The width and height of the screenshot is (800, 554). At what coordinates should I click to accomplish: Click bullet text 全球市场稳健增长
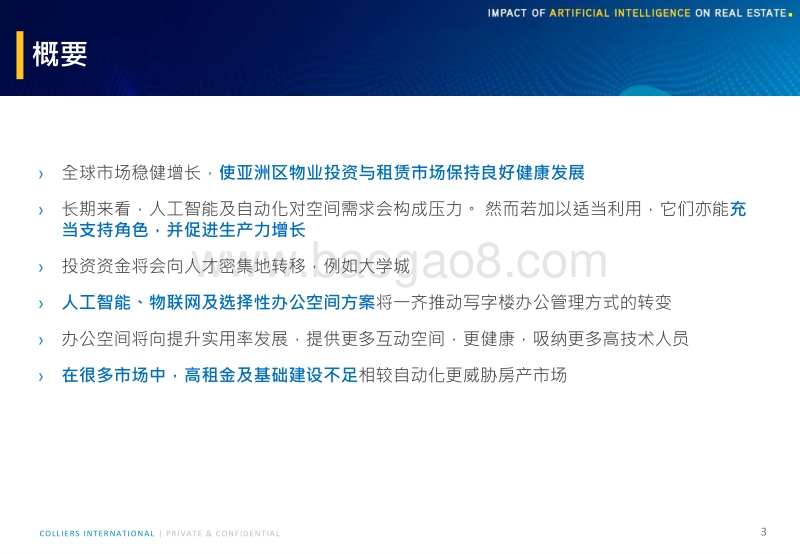[x=132, y=173]
